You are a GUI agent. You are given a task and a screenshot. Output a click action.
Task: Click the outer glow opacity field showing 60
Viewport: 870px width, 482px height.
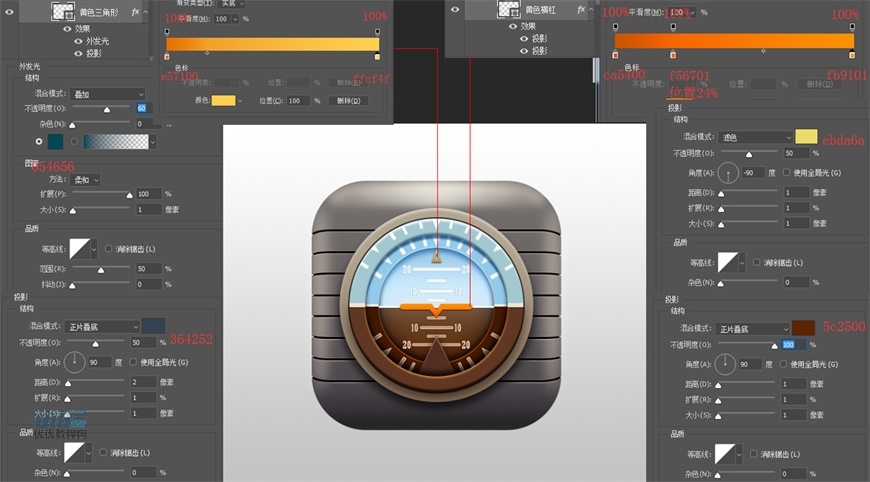[x=142, y=108]
